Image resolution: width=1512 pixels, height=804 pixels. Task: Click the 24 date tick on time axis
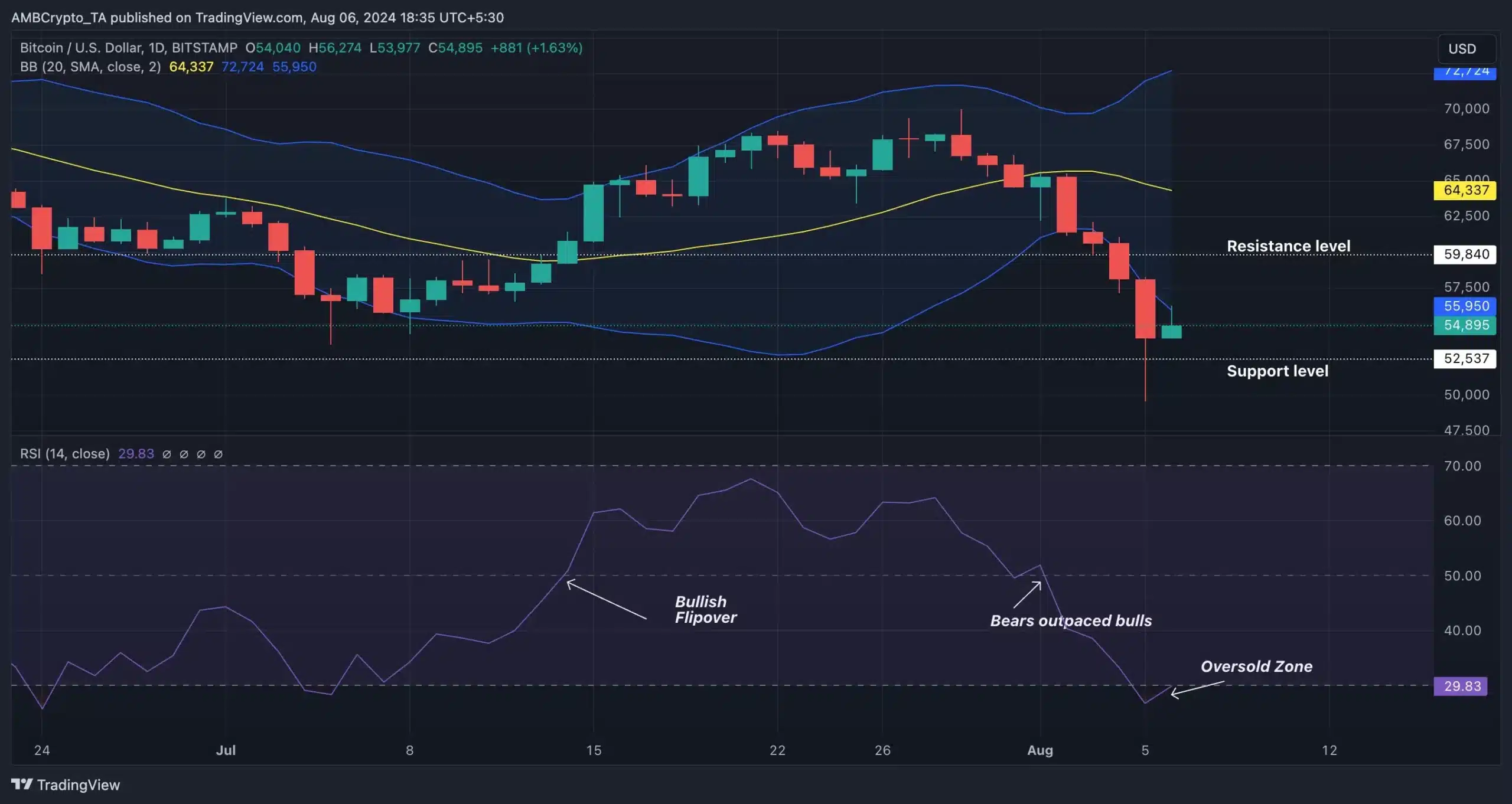(x=42, y=750)
